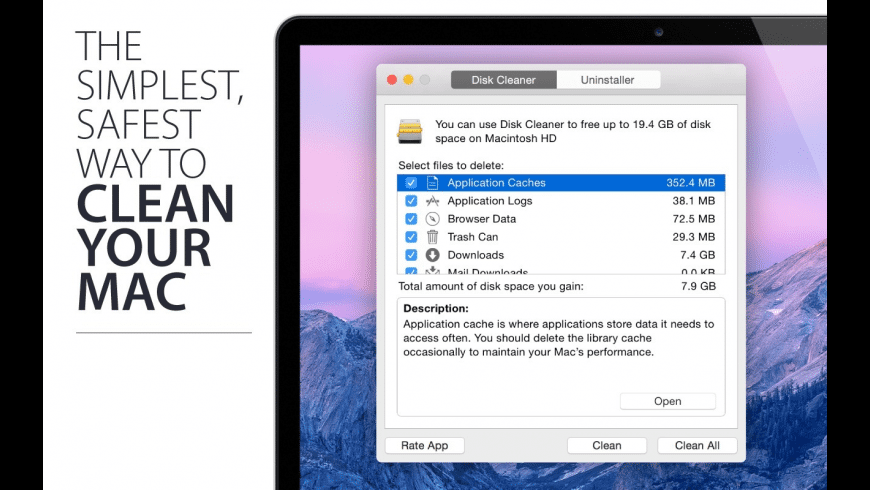Click the Application Caches row label
This screenshot has width=870, height=490.
[497, 183]
